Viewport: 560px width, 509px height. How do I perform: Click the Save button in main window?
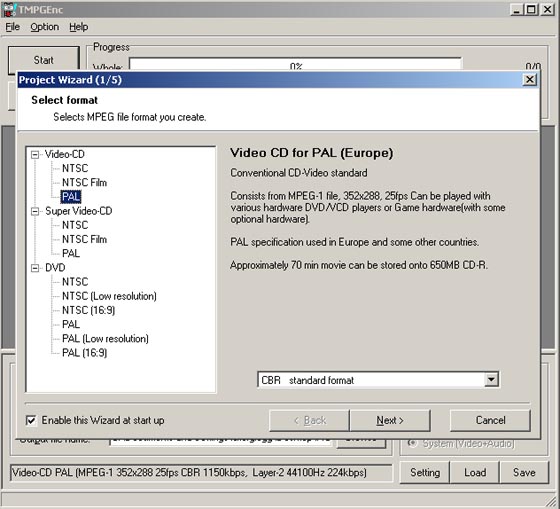pyautogui.click(x=524, y=472)
